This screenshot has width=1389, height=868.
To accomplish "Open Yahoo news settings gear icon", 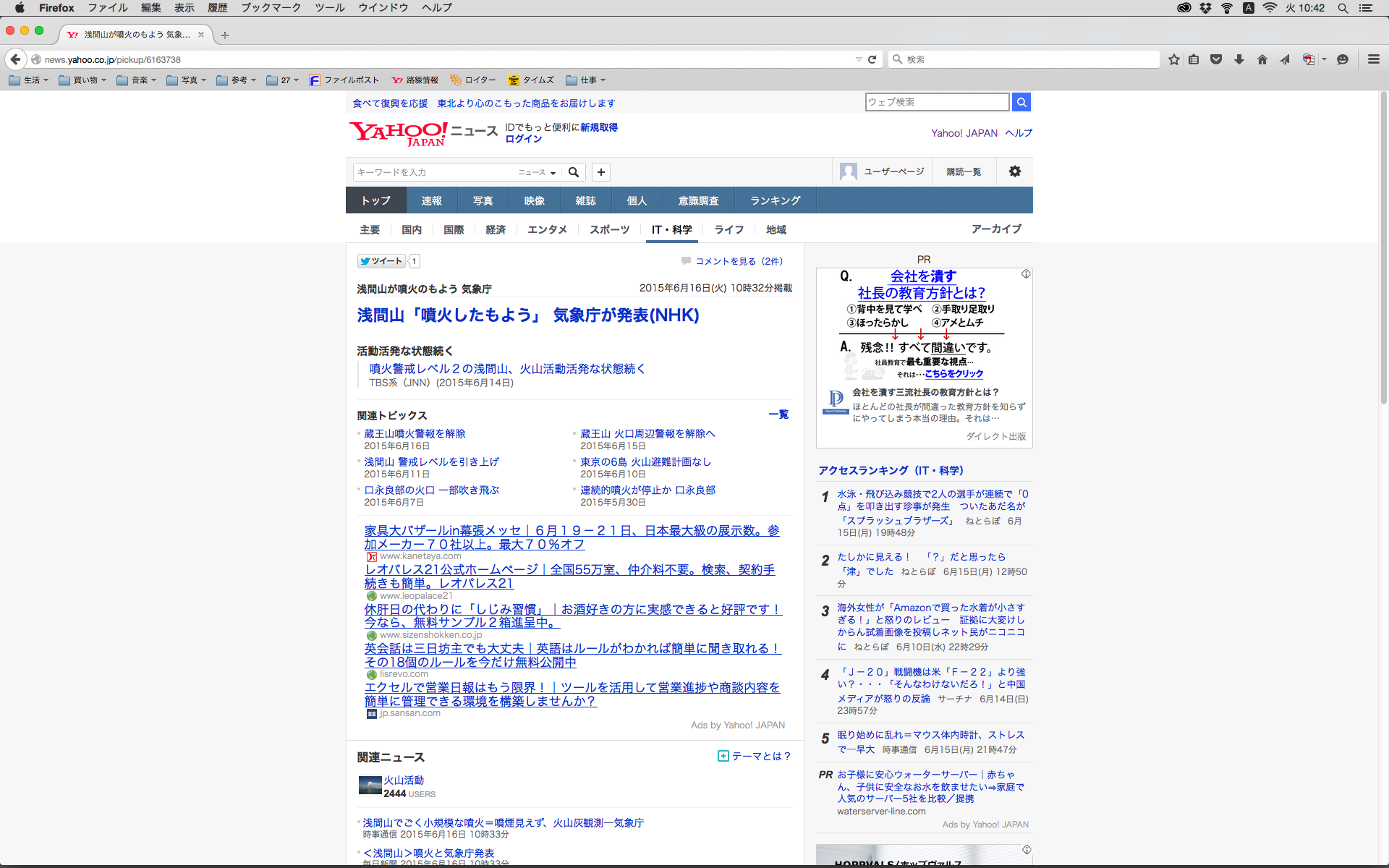I will click(1014, 171).
